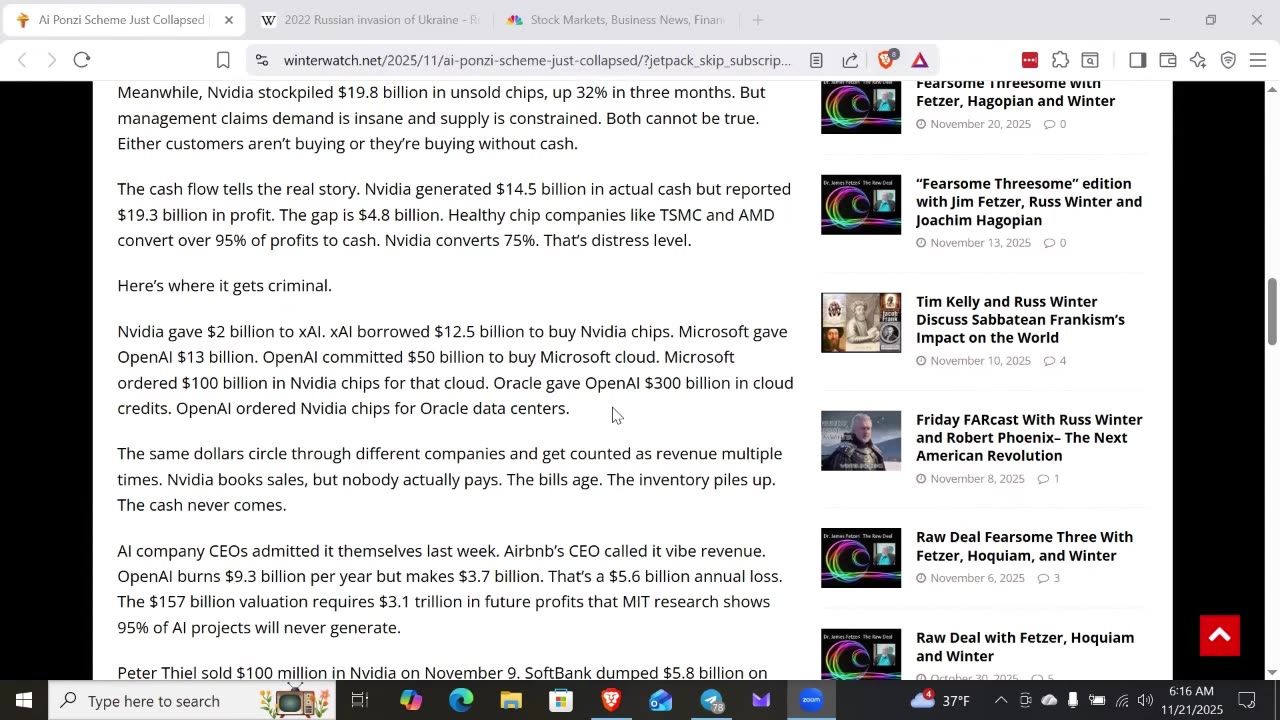Click the red scroll-to-top arrow button
Image resolution: width=1280 pixels, height=720 pixels.
pos(1220,635)
